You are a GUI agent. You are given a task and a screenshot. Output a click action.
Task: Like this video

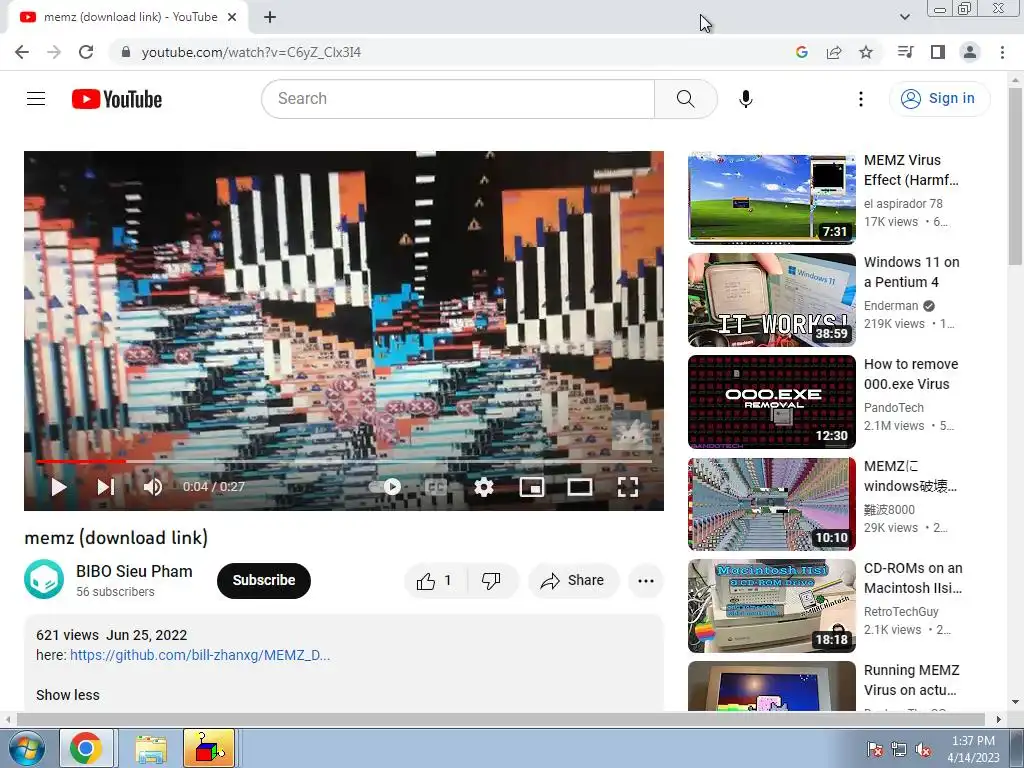436,581
